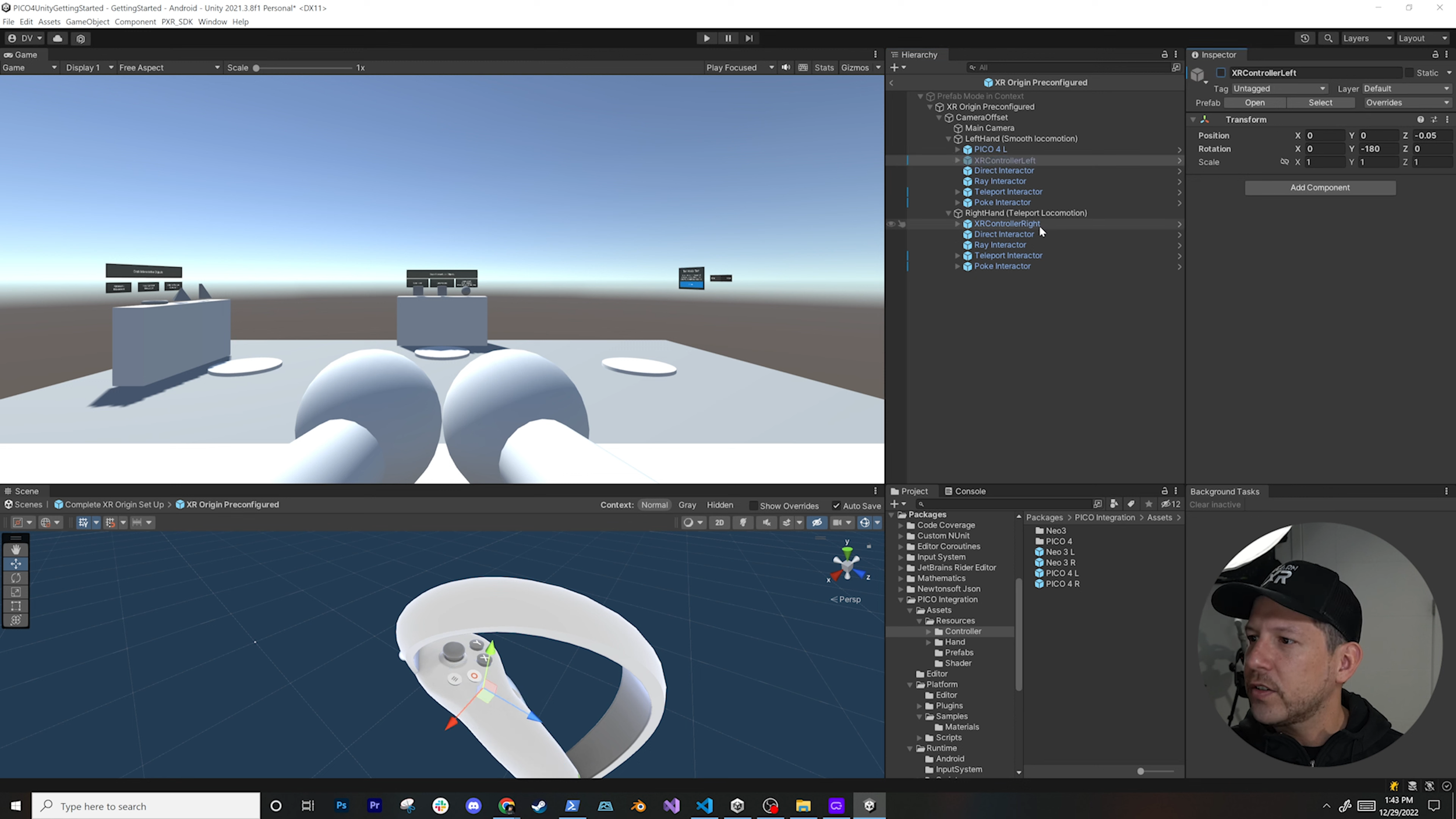Viewport: 1456px width, 819px height.
Task: Open the Window menu
Action: click(x=213, y=22)
